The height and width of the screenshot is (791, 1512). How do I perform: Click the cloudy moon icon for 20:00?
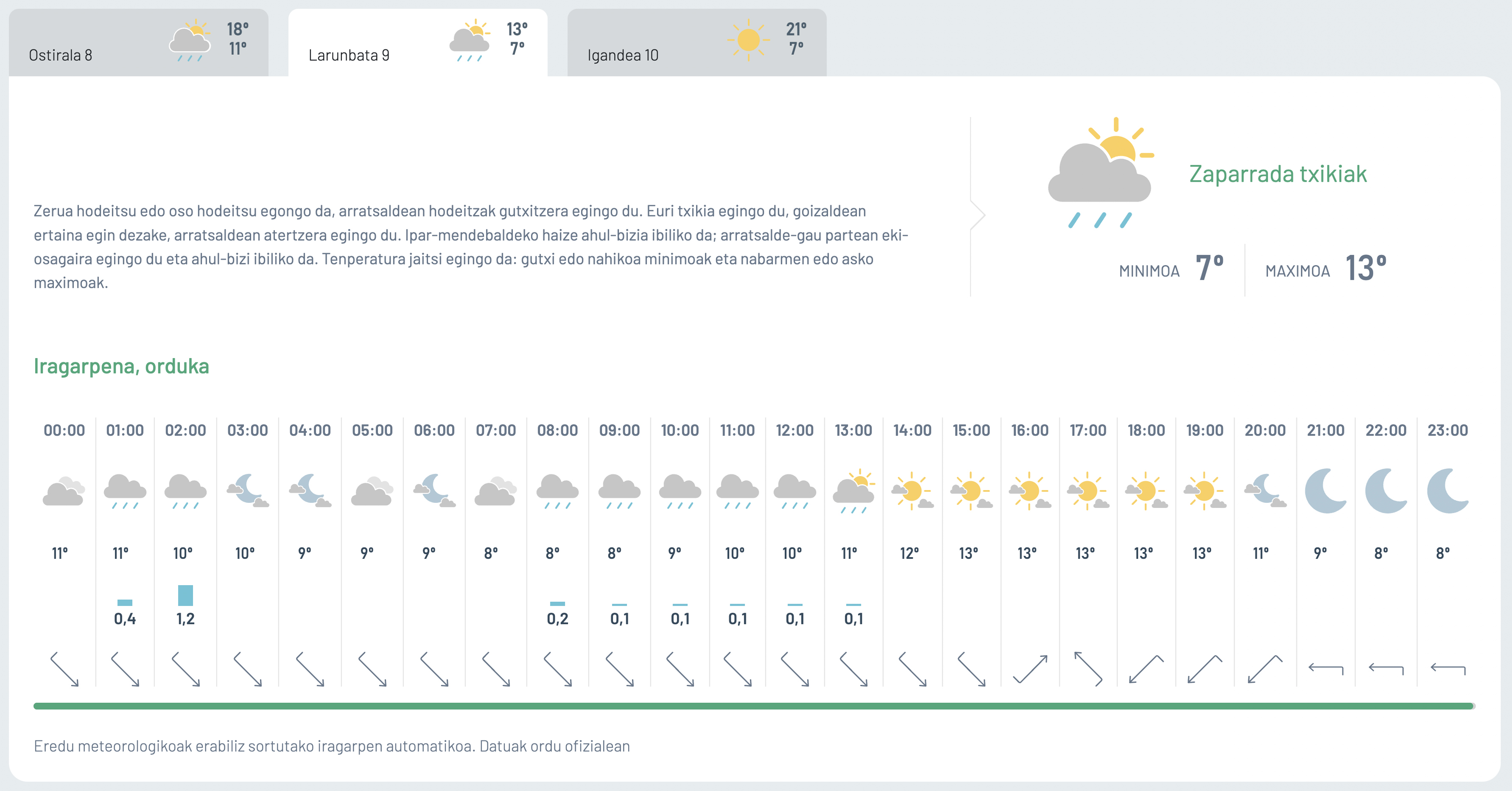(x=1266, y=490)
